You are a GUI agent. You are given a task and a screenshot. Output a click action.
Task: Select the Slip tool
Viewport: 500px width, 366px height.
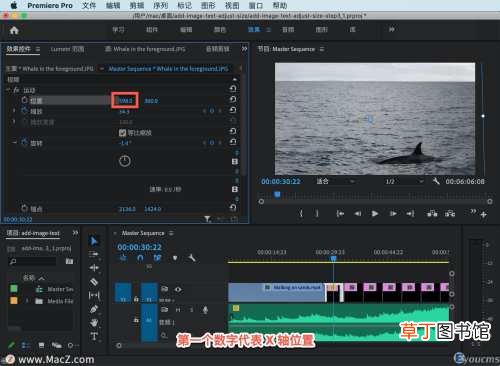click(x=94, y=295)
